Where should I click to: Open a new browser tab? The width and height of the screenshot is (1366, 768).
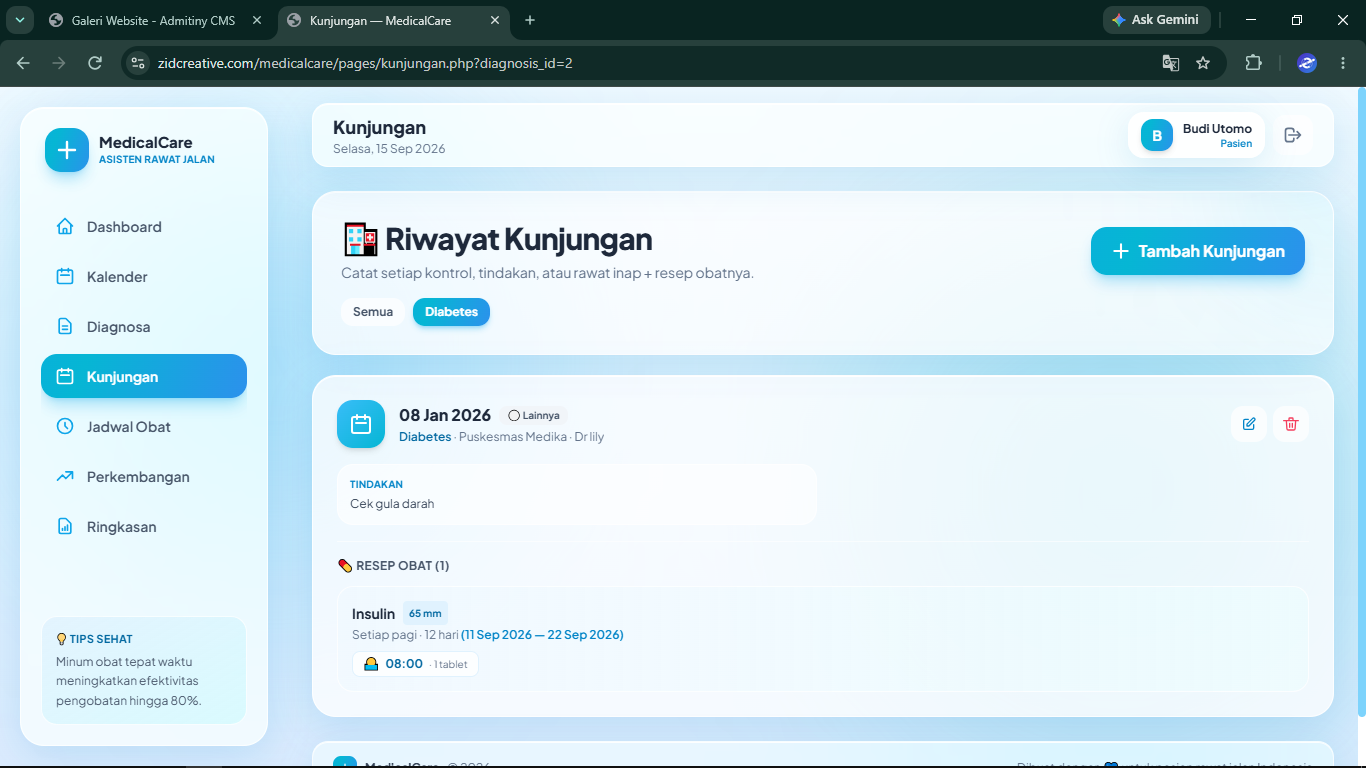click(x=530, y=20)
